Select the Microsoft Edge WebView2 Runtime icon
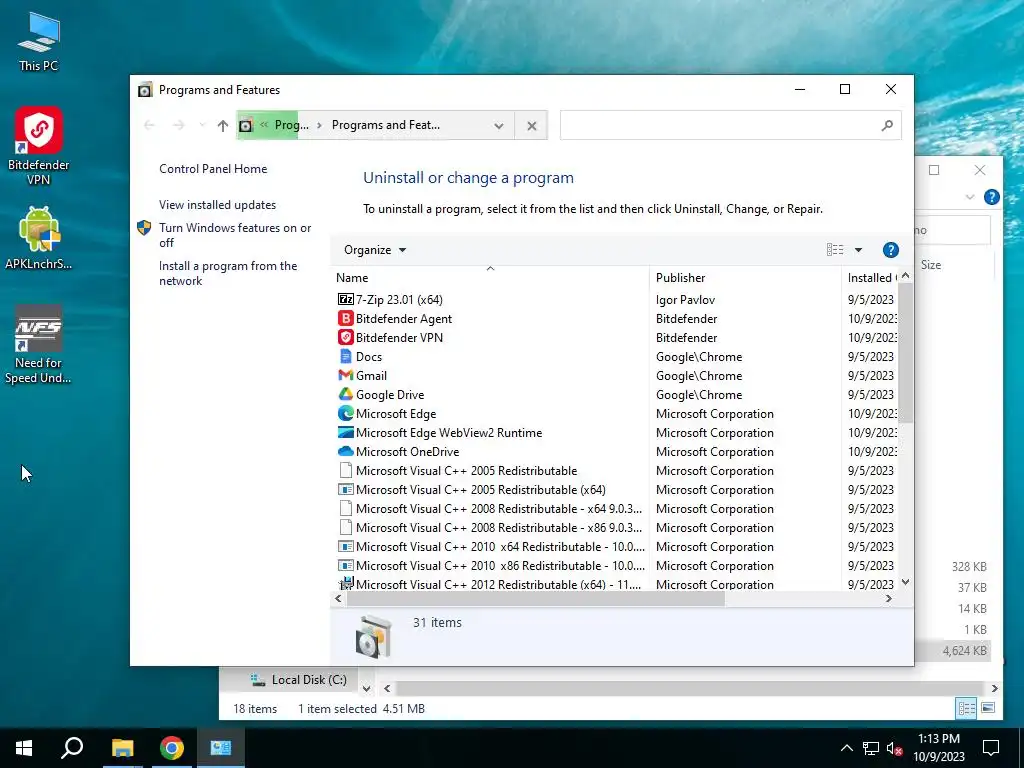Screen dimensions: 1024x768 coord(345,432)
